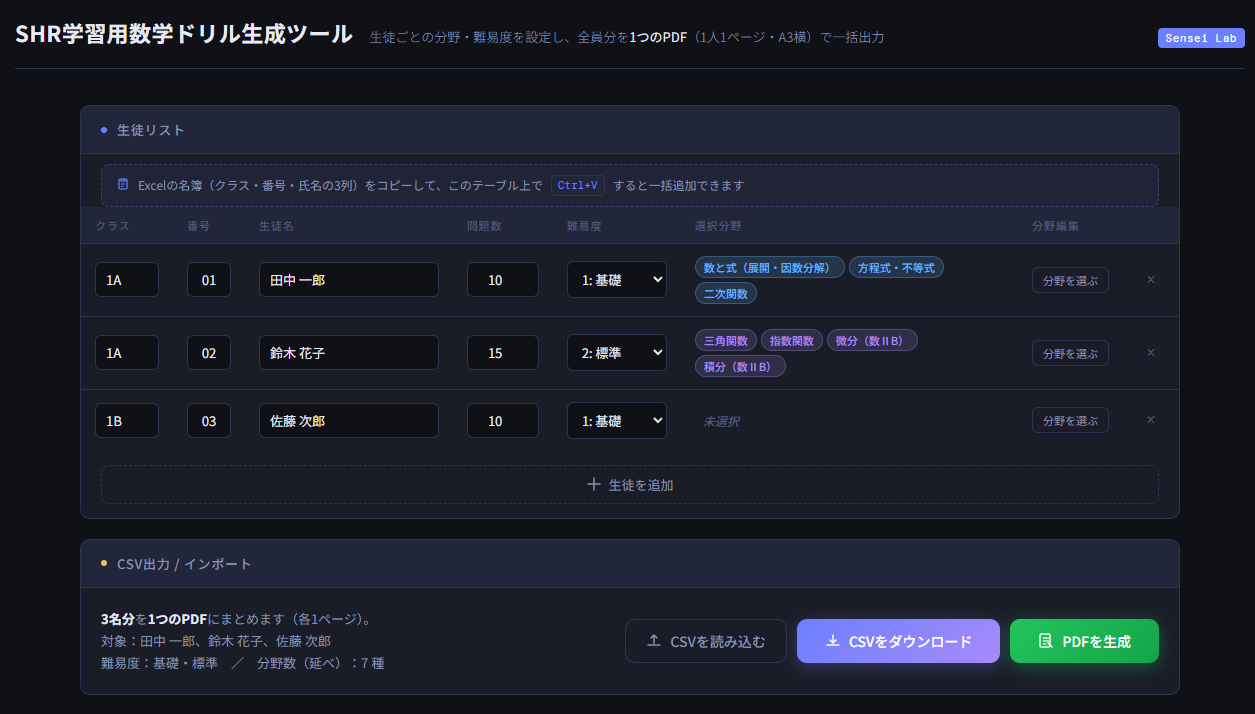Screen dimensions: 1255x714
Task: Click question count field showing 15
Action: click(x=502, y=353)
